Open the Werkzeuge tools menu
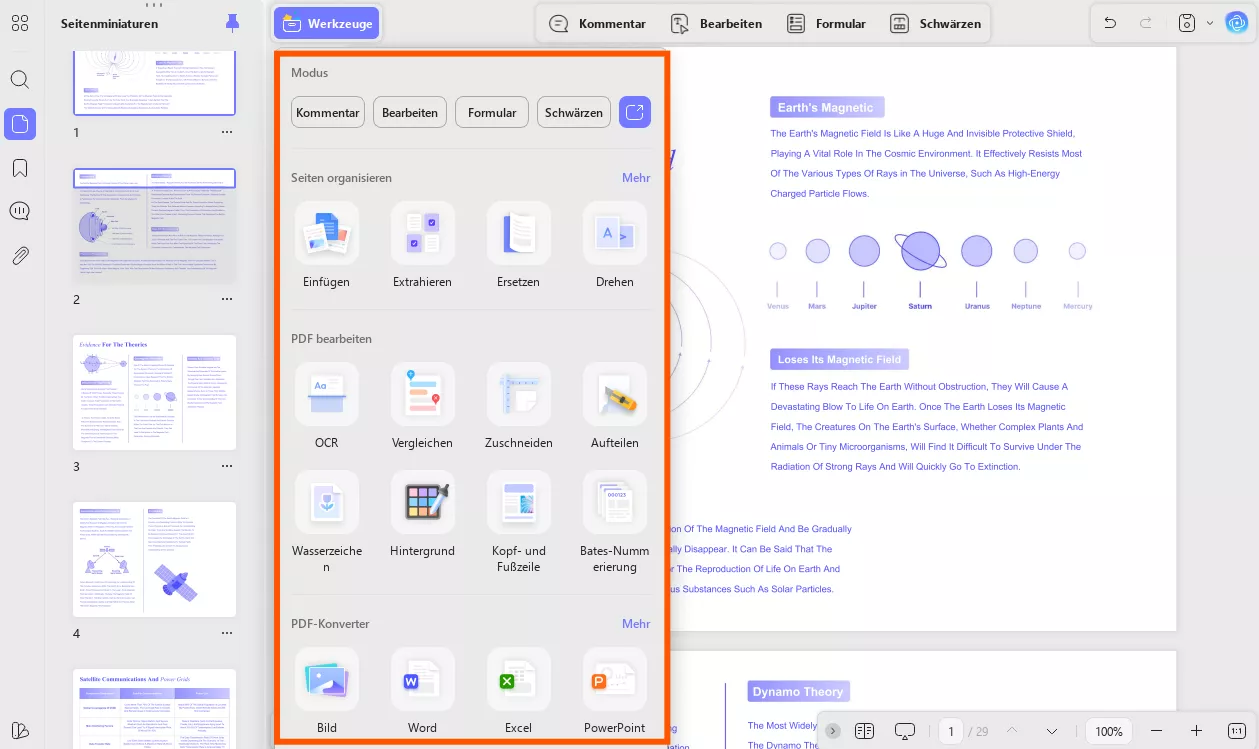The height and width of the screenshot is (749, 1259). [326, 23]
